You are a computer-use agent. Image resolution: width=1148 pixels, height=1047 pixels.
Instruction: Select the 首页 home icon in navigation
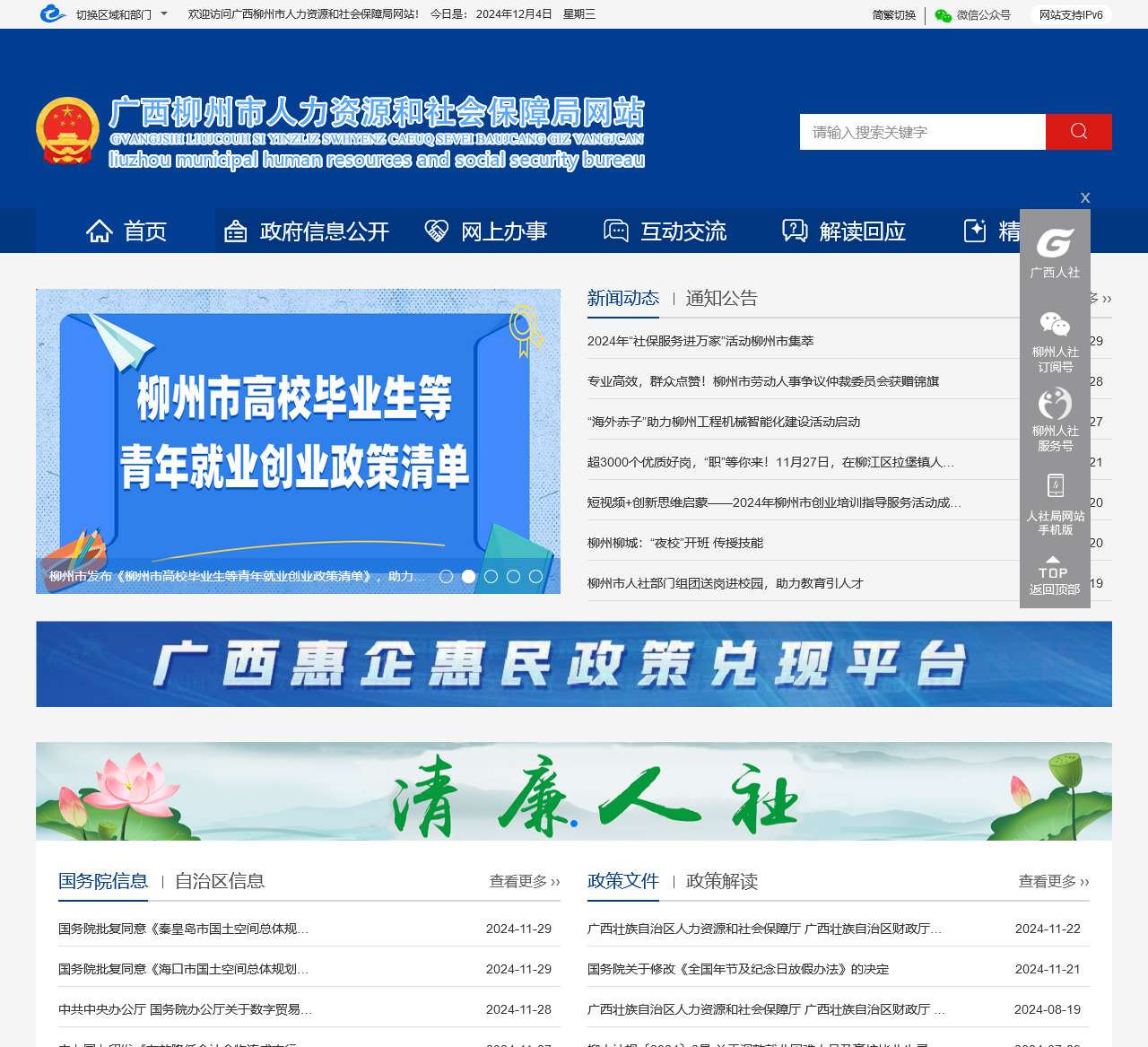99,231
